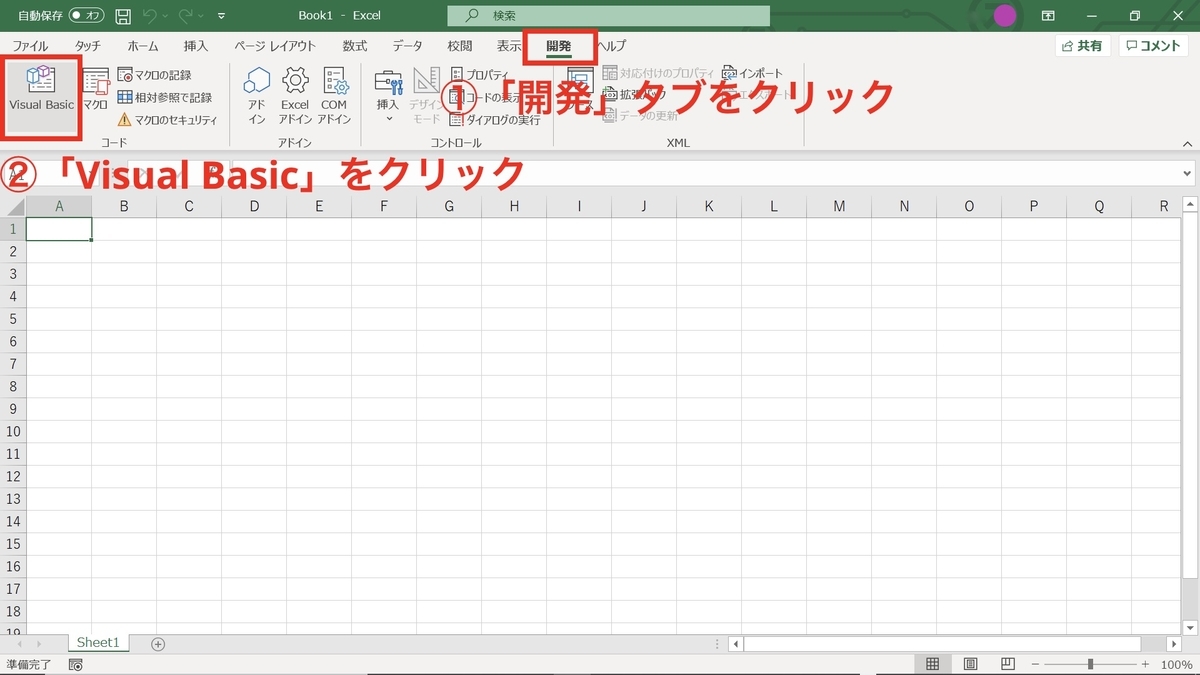Viewport: 1200px width, 675px height.
Task: Expand the formula bar chevron
Action: (1187, 174)
